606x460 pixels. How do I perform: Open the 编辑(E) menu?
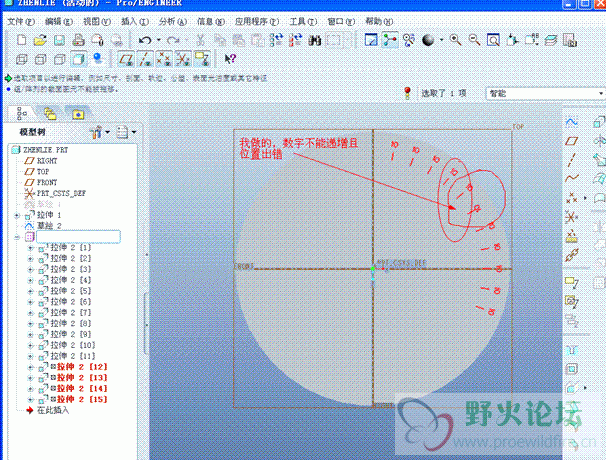59,22
